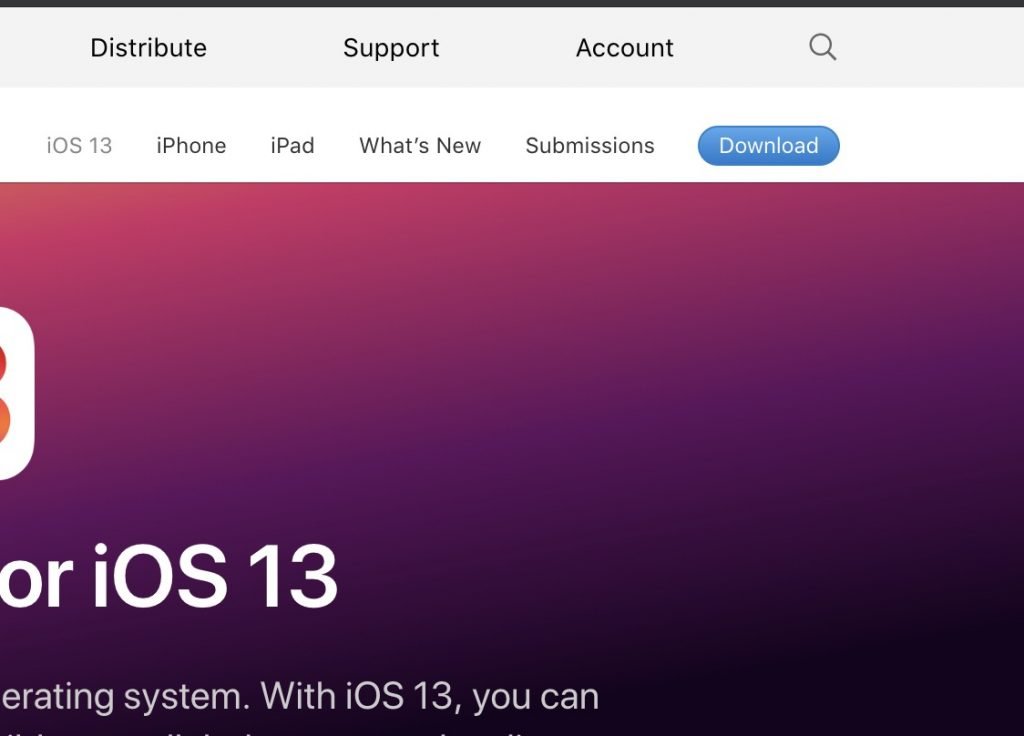Click the iOS 13 app icon image

[16, 393]
